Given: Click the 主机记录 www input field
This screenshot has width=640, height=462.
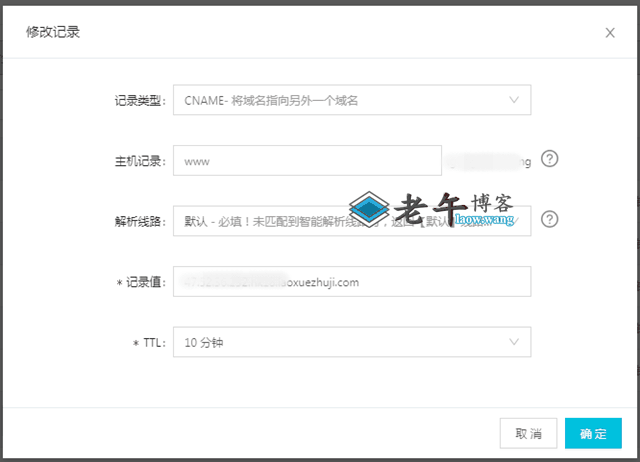Looking at the screenshot, I should [x=307, y=160].
